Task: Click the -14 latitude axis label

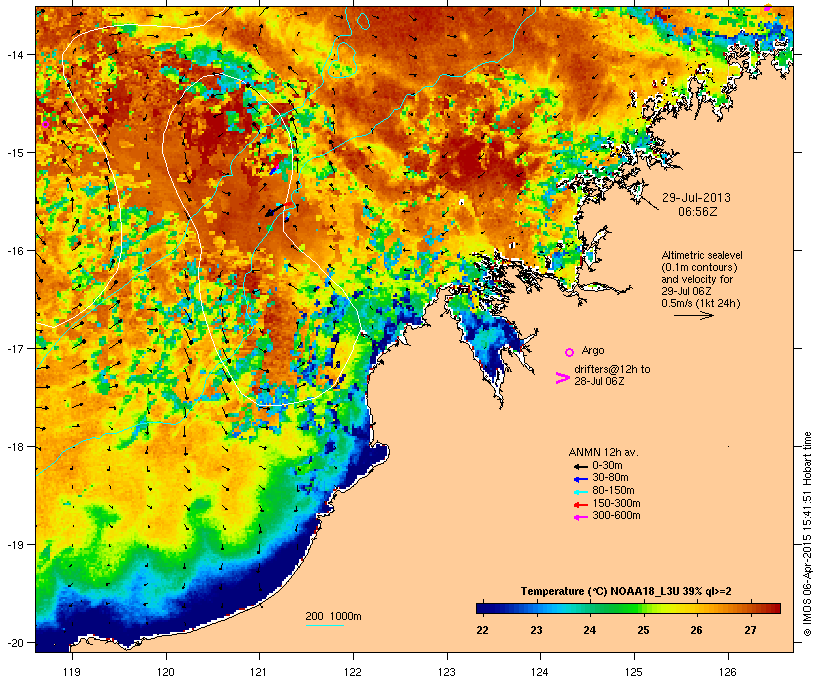Action: click(14, 55)
